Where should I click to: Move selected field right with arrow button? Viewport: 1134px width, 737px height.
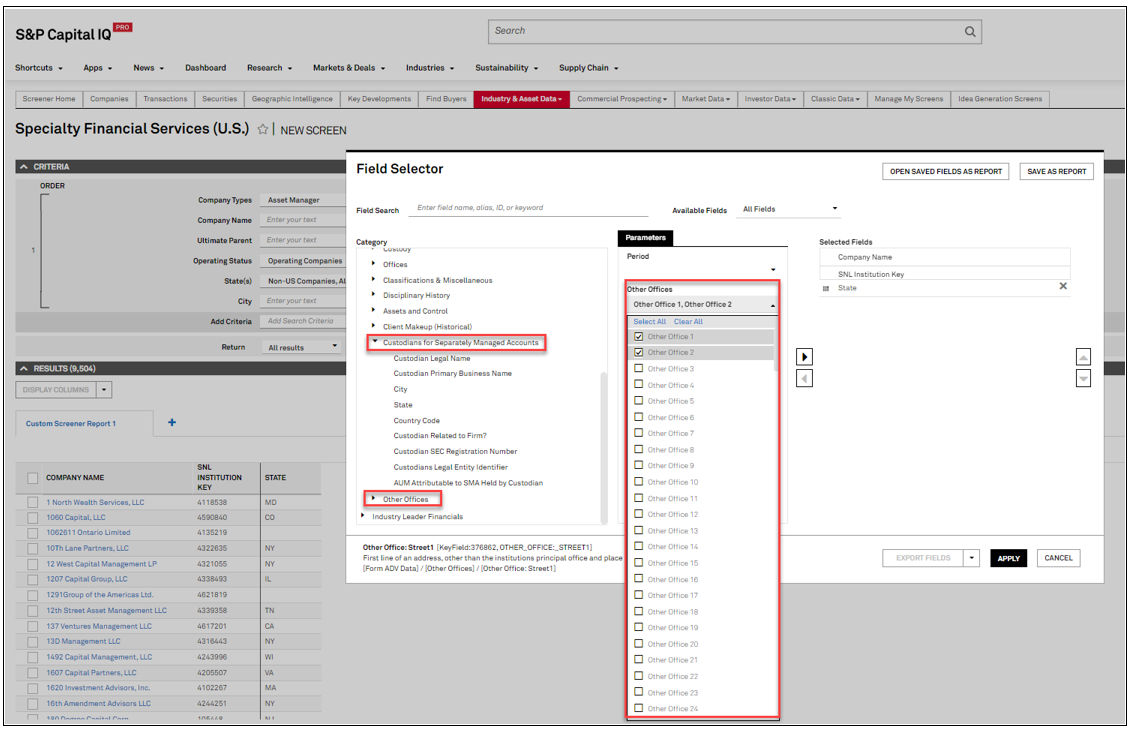tap(804, 357)
